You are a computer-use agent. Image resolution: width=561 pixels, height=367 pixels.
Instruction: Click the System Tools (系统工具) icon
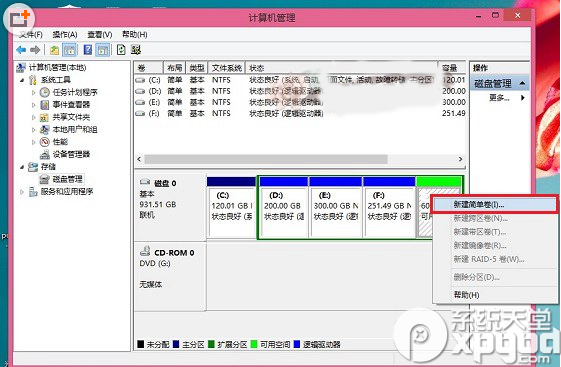33,80
